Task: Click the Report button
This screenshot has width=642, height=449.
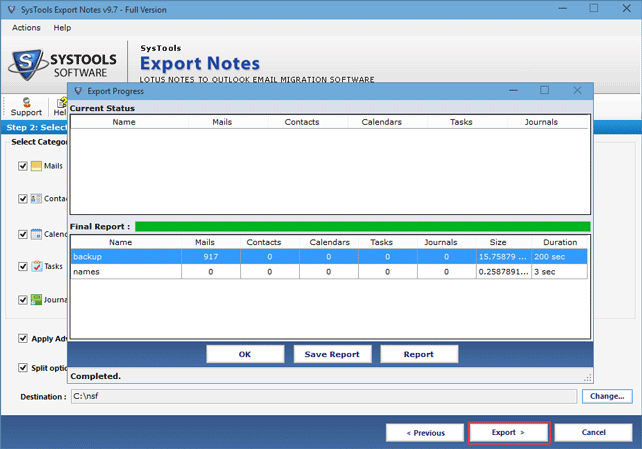Action: 418,354
